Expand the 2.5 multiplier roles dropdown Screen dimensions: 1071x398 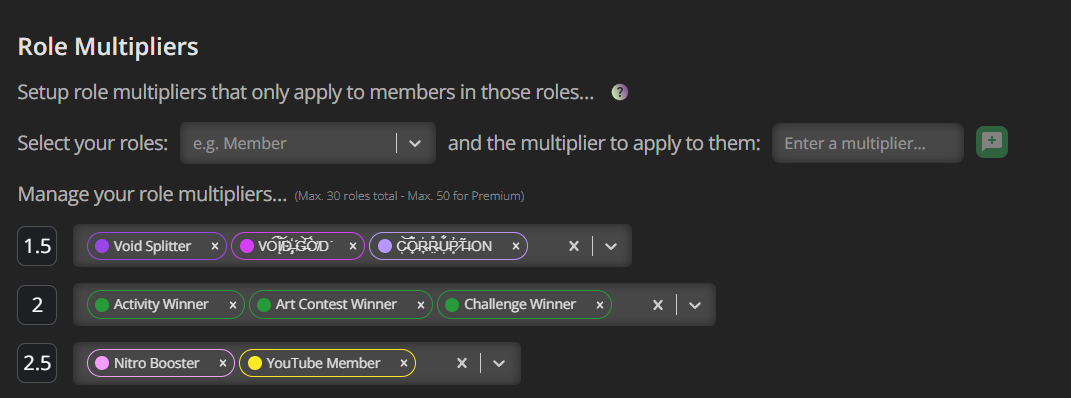[499, 363]
